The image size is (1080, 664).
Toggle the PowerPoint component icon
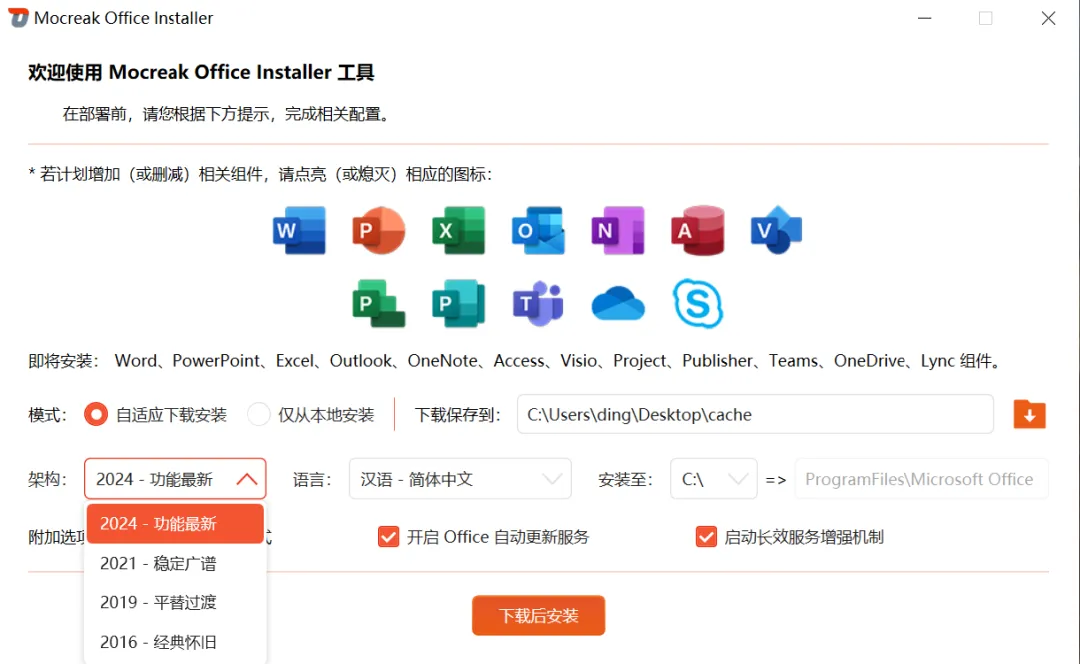(x=378, y=230)
